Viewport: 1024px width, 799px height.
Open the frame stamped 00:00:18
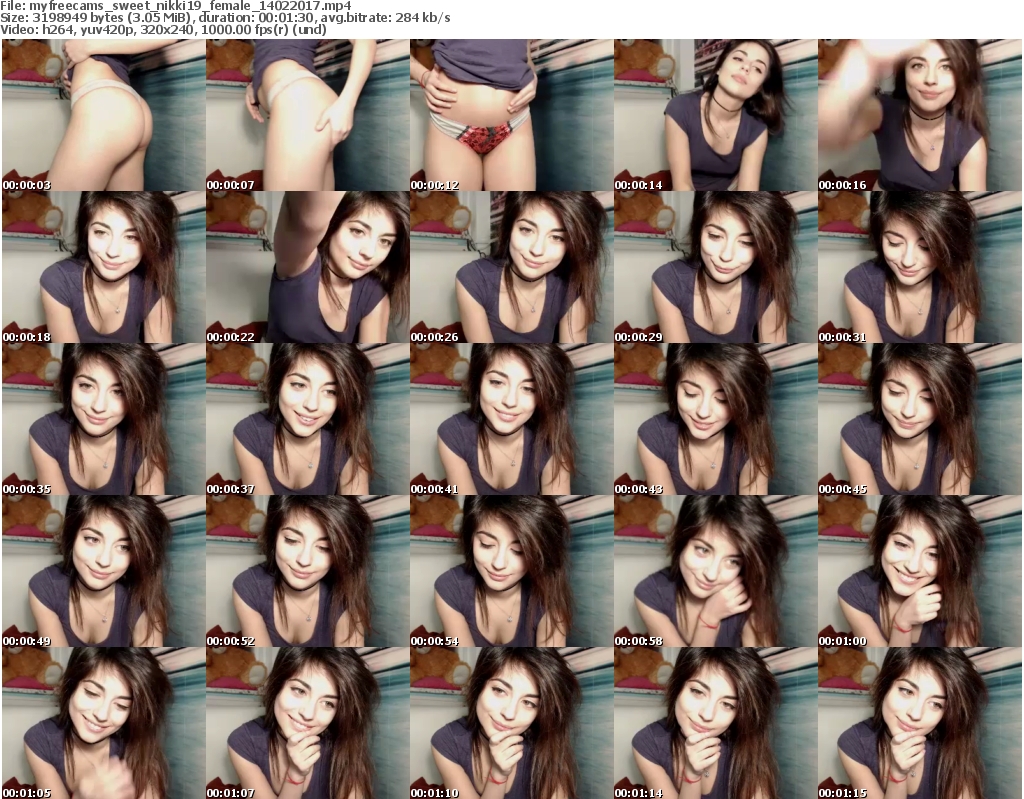click(104, 267)
